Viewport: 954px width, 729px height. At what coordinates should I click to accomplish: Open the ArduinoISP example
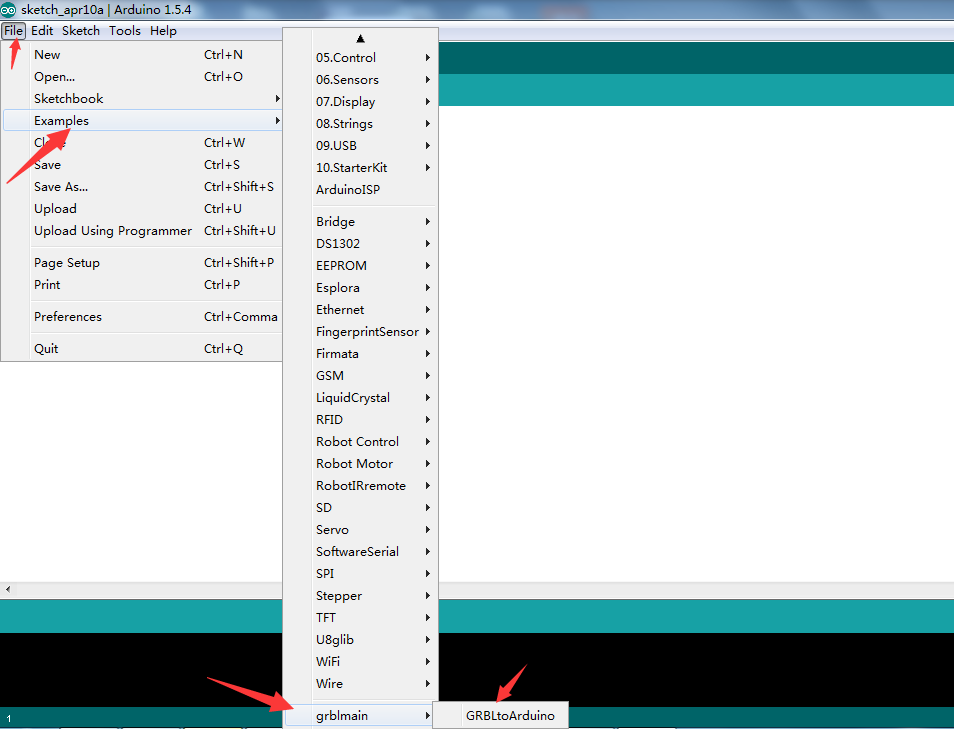point(361,189)
